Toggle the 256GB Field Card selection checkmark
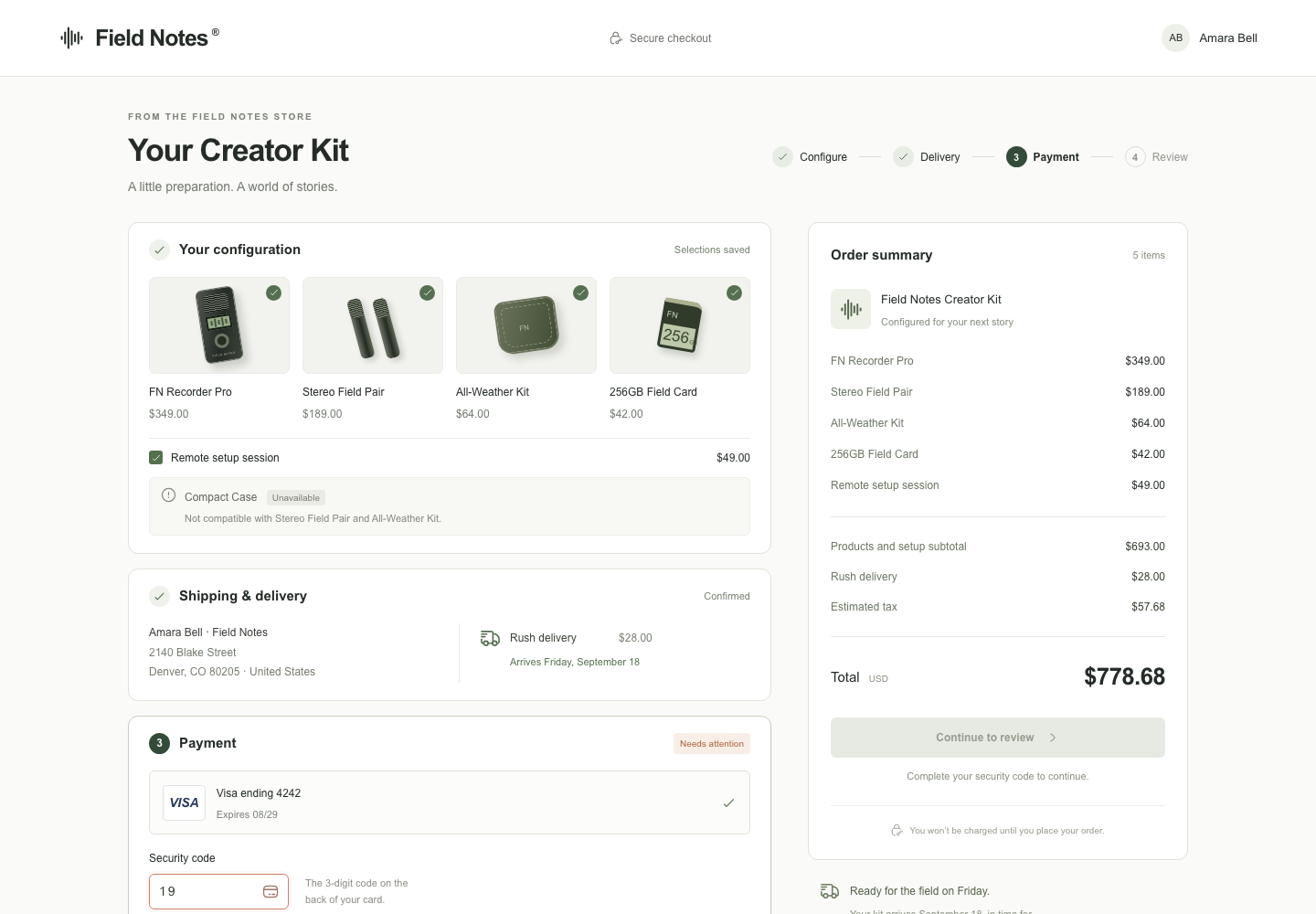This screenshot has height=914, width=1316. 734,292
